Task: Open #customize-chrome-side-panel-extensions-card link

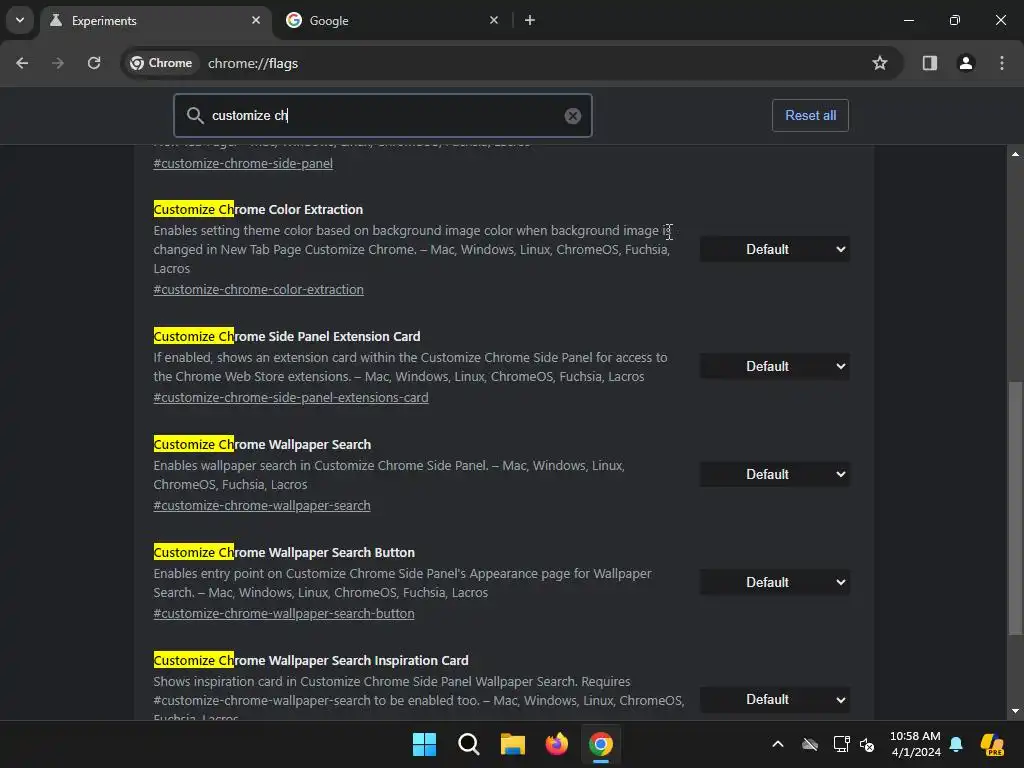Action: point(291,398)
